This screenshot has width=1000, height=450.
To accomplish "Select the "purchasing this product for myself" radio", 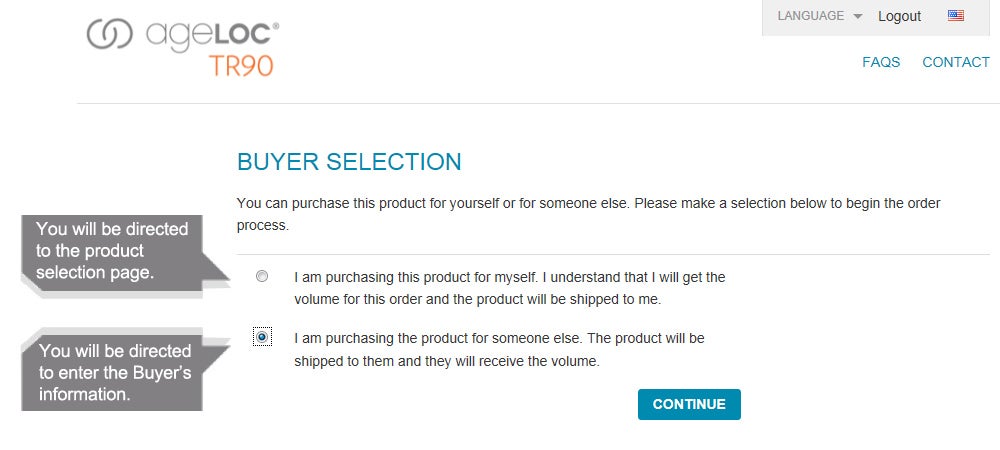I will (262, 276).
